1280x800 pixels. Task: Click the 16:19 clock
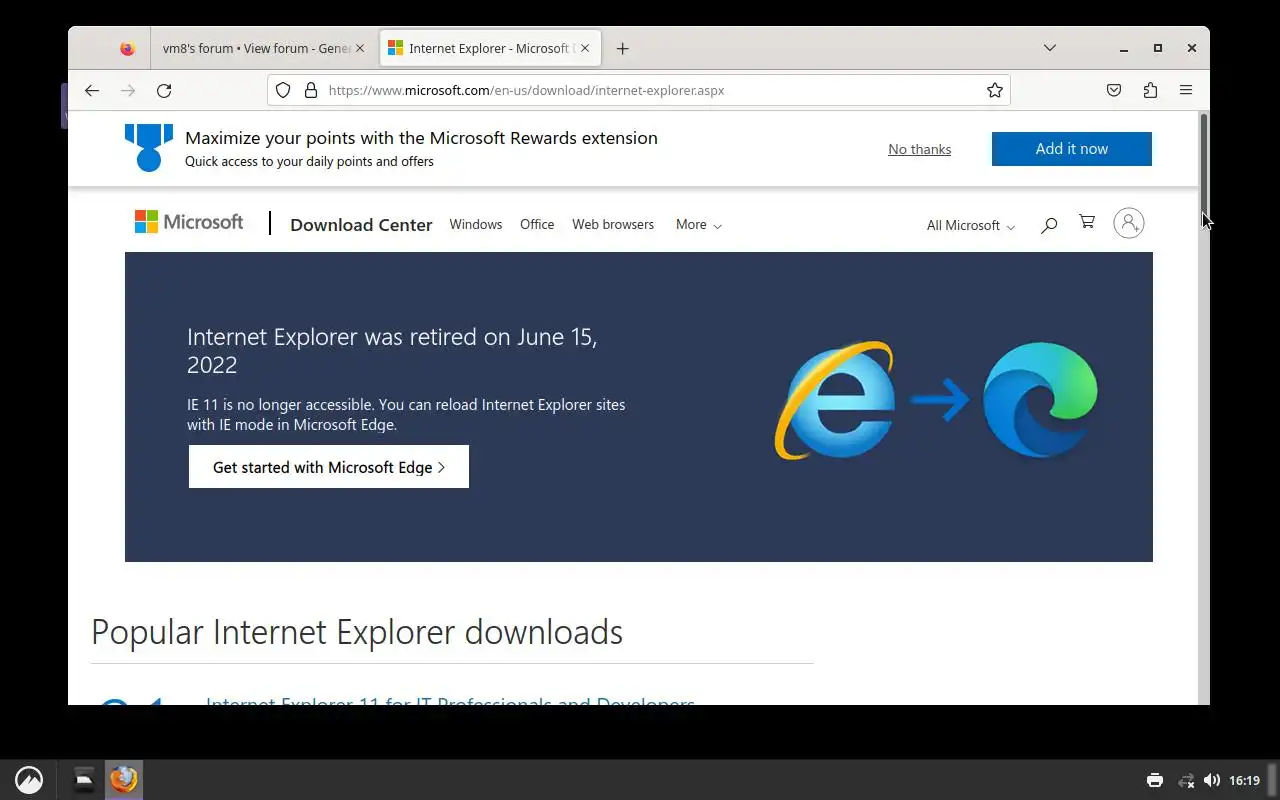click(x=1244, y=780)
